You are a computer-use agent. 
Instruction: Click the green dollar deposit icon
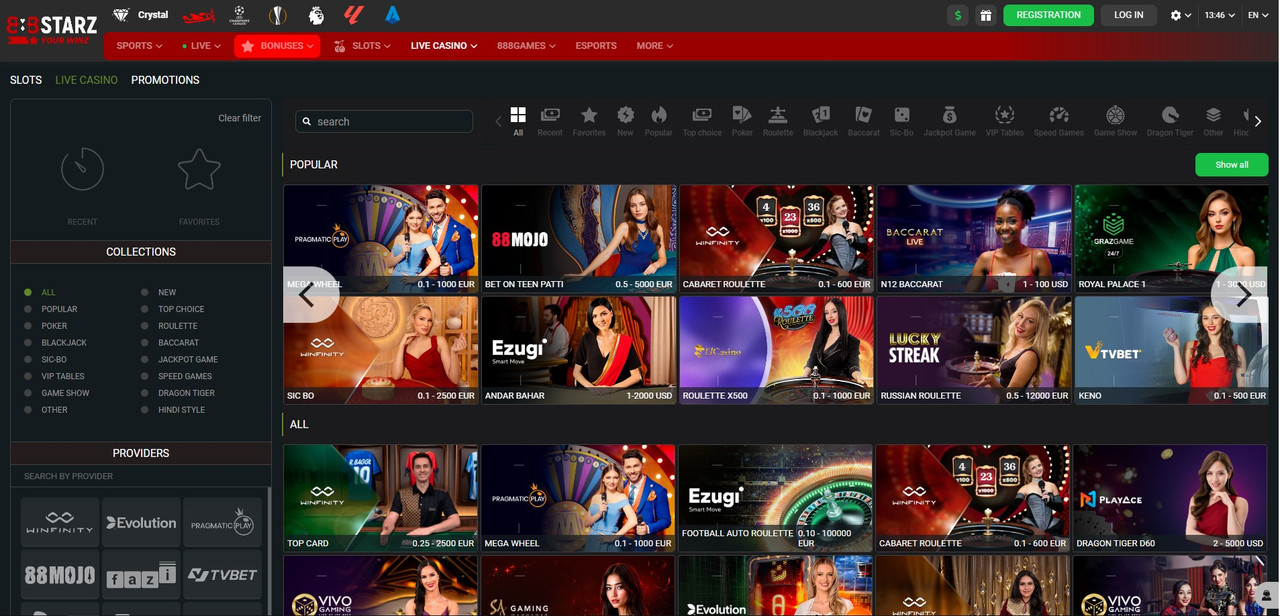959,15
